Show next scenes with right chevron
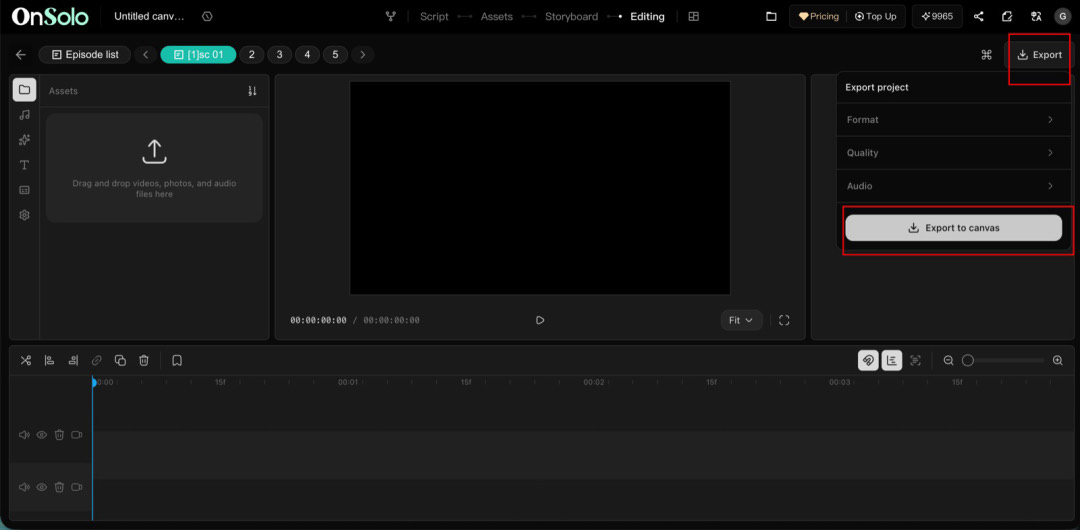The width and height of the screenshot is (1080, 530). pyautogui.click(x=363, y=54)
